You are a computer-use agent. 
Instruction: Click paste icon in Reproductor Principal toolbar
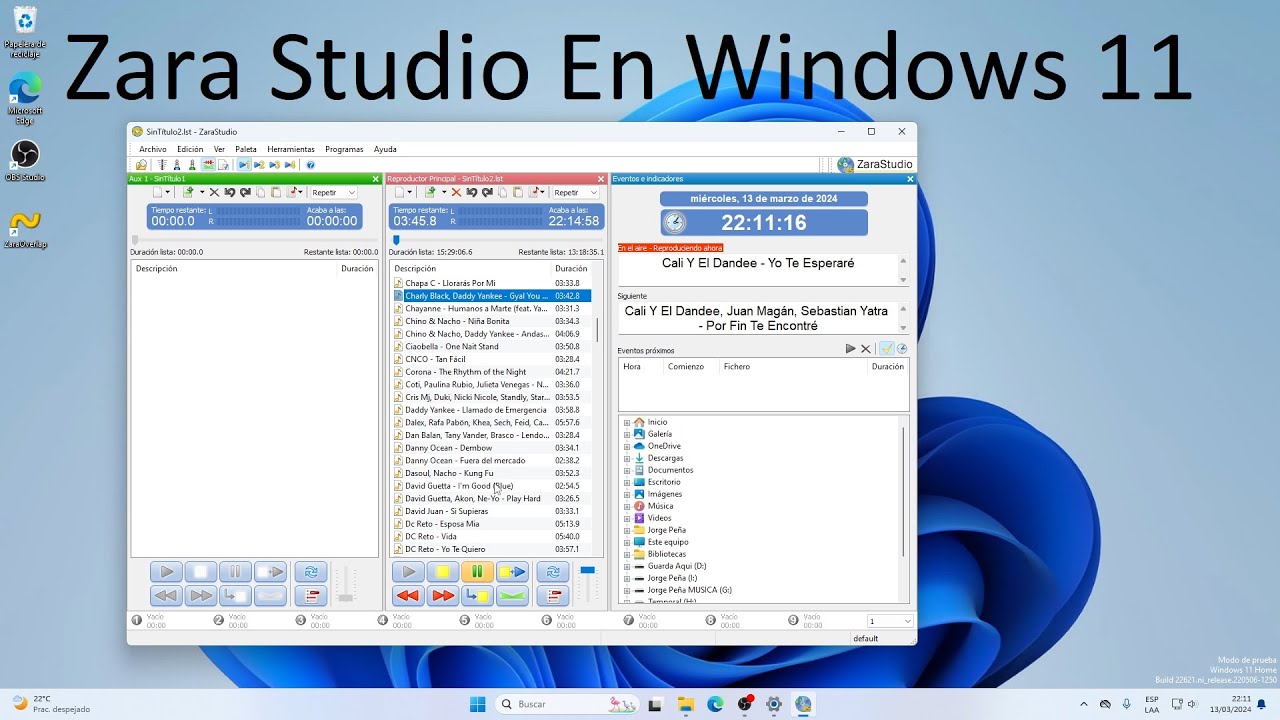pyautogui.click(x=518, y=192)
